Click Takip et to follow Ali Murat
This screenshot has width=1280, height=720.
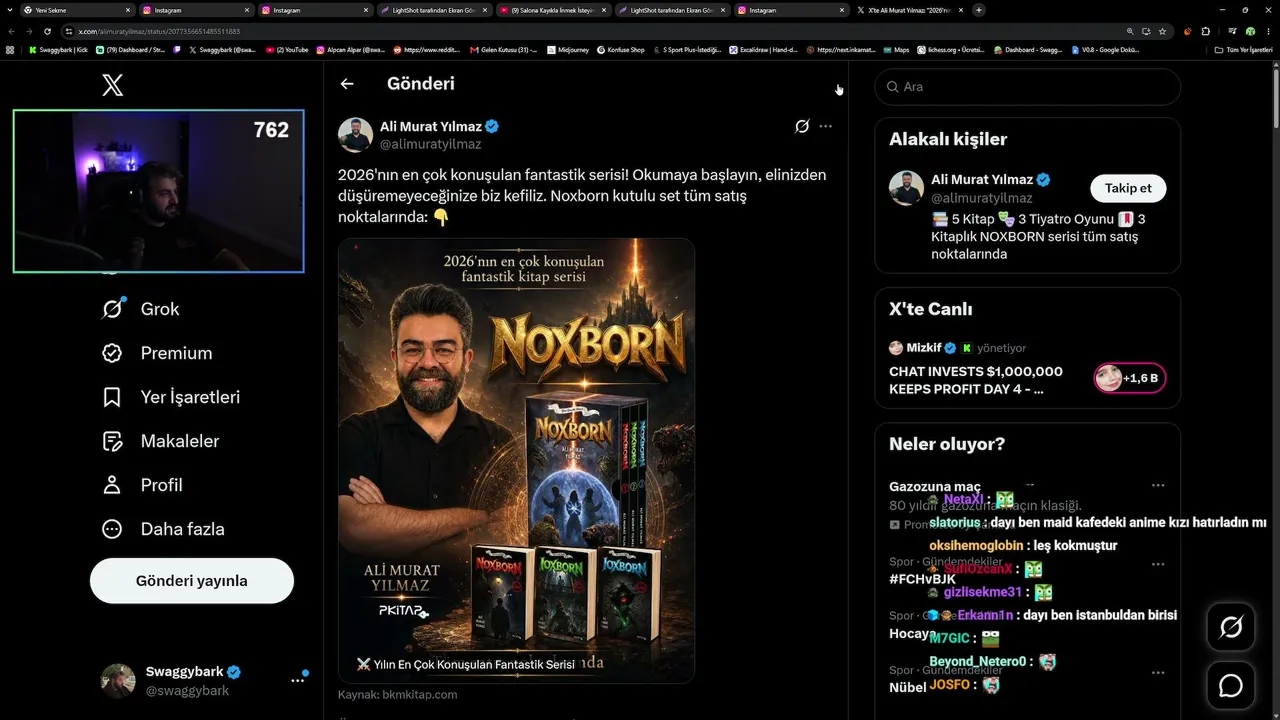coord(1128,188)
